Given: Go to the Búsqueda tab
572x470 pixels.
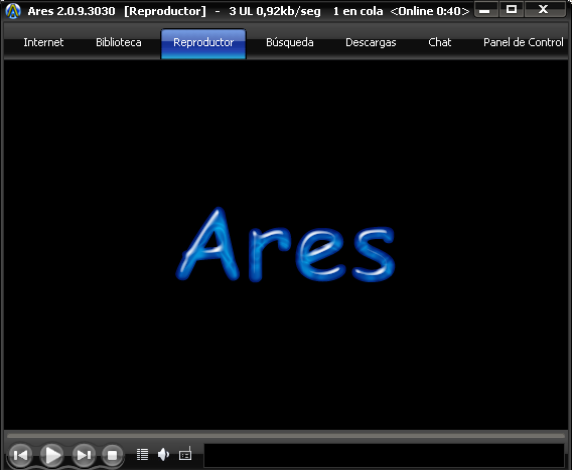Looking at the screenshot, I should (290, 42).
